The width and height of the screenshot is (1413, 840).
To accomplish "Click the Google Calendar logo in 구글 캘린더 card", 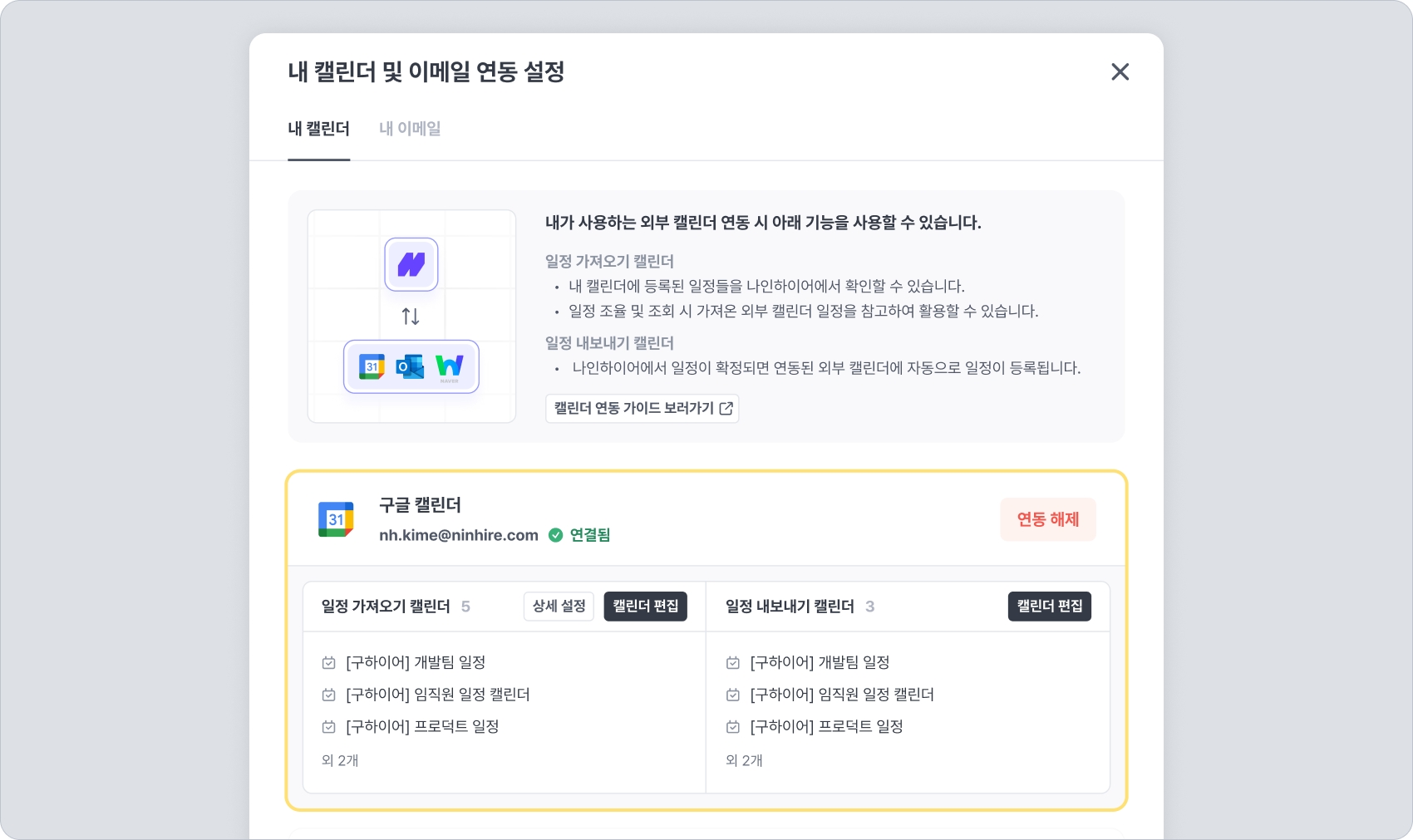I will pyautogui.click(x=336, y=519).
